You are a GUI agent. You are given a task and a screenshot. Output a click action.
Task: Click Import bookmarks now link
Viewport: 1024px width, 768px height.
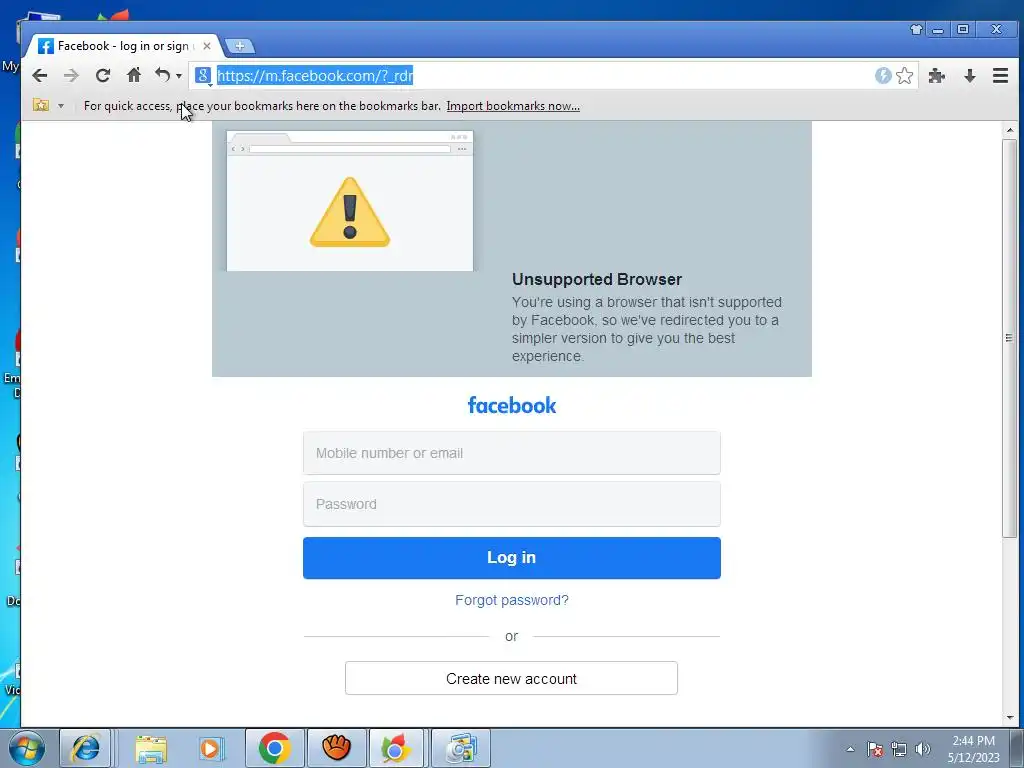pos(513,106)
